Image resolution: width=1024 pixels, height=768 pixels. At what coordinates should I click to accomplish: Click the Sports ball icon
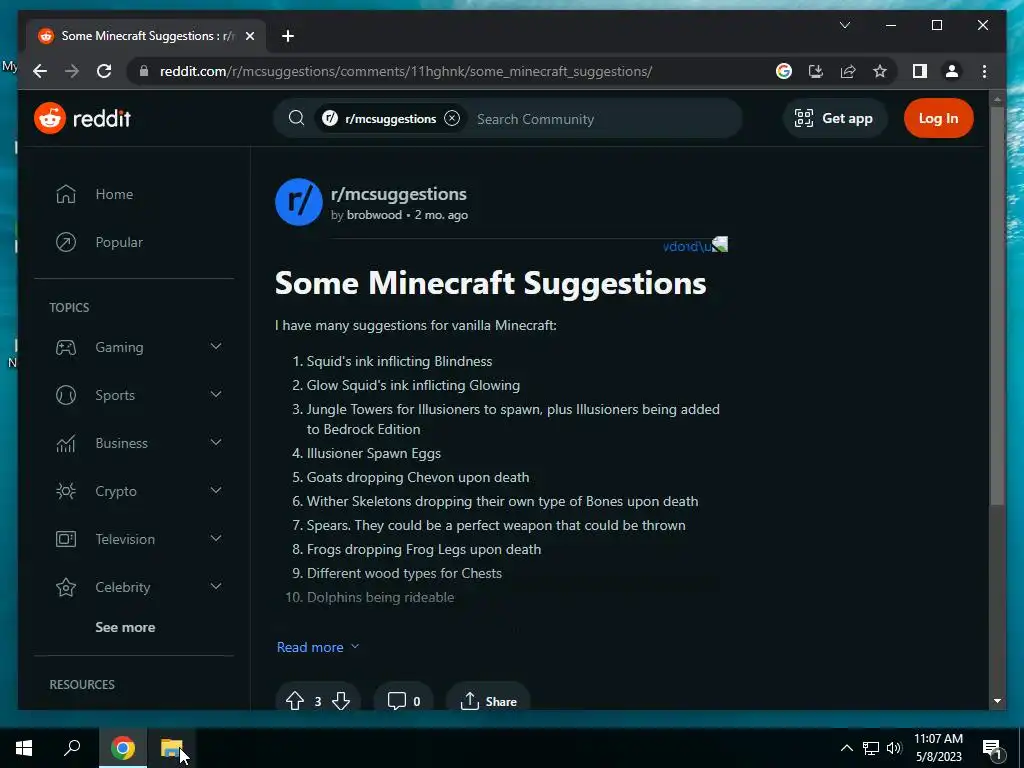coord(66,395)
